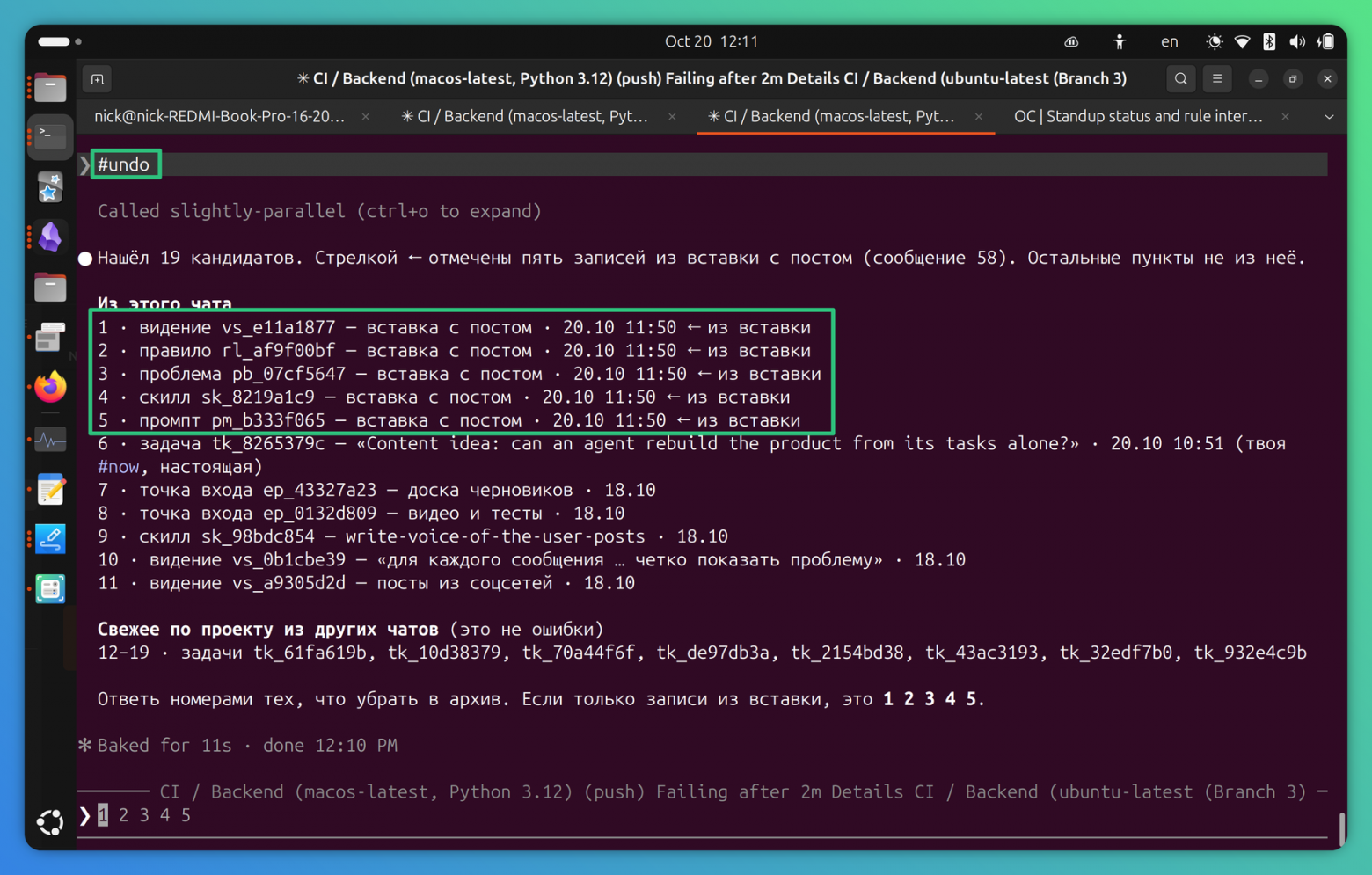This screenshot has height=875, width=1372.
Task: Open Firefox from the dock
Action: click(x=50, y=387)
